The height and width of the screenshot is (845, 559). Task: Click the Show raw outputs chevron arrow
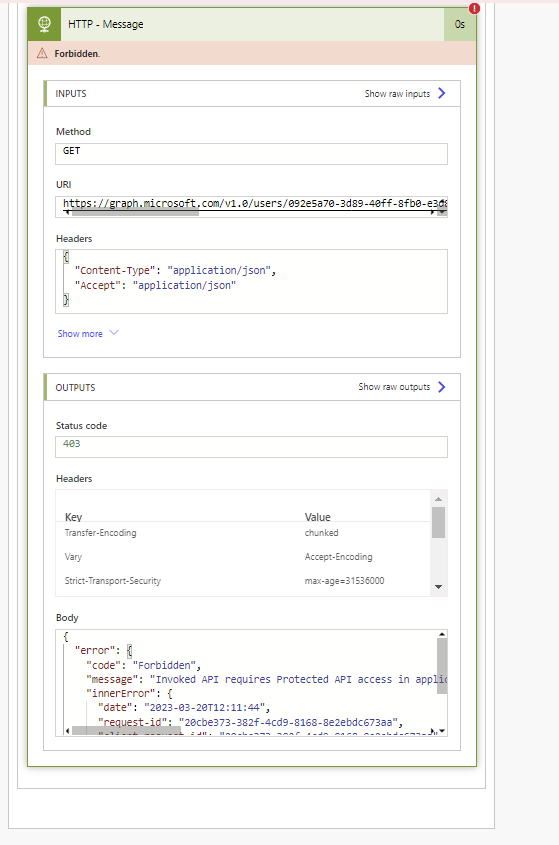pos(442,387)
